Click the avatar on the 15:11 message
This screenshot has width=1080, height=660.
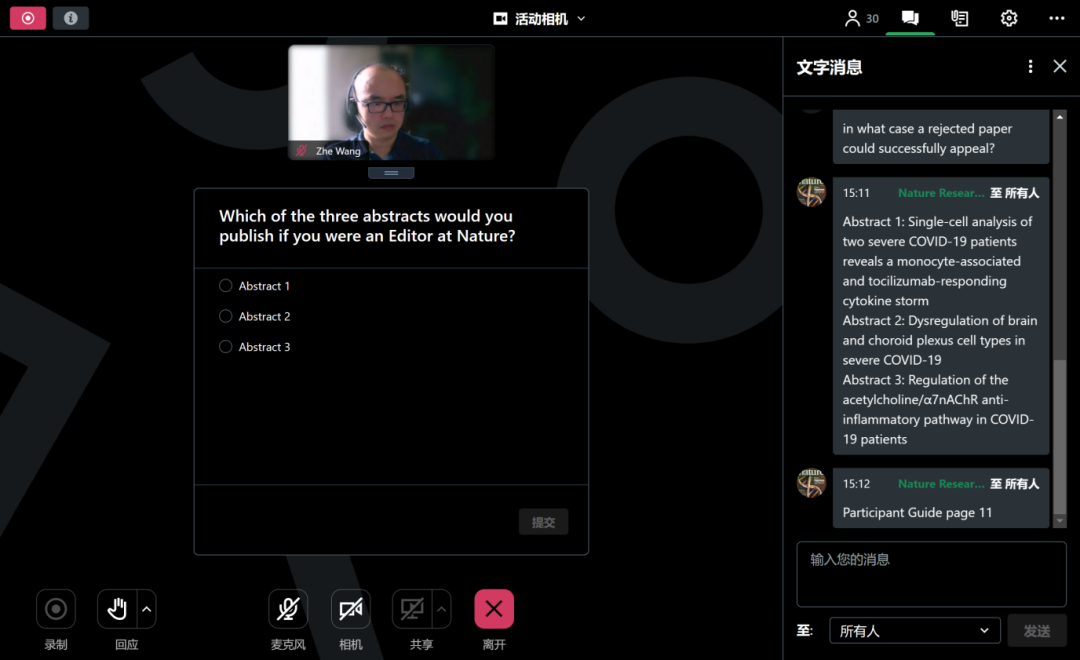point(811,192)
